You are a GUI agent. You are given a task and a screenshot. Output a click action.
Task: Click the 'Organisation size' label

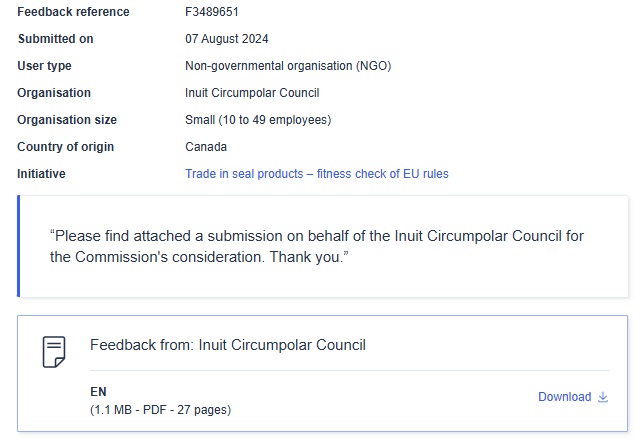tap(67, 120)
